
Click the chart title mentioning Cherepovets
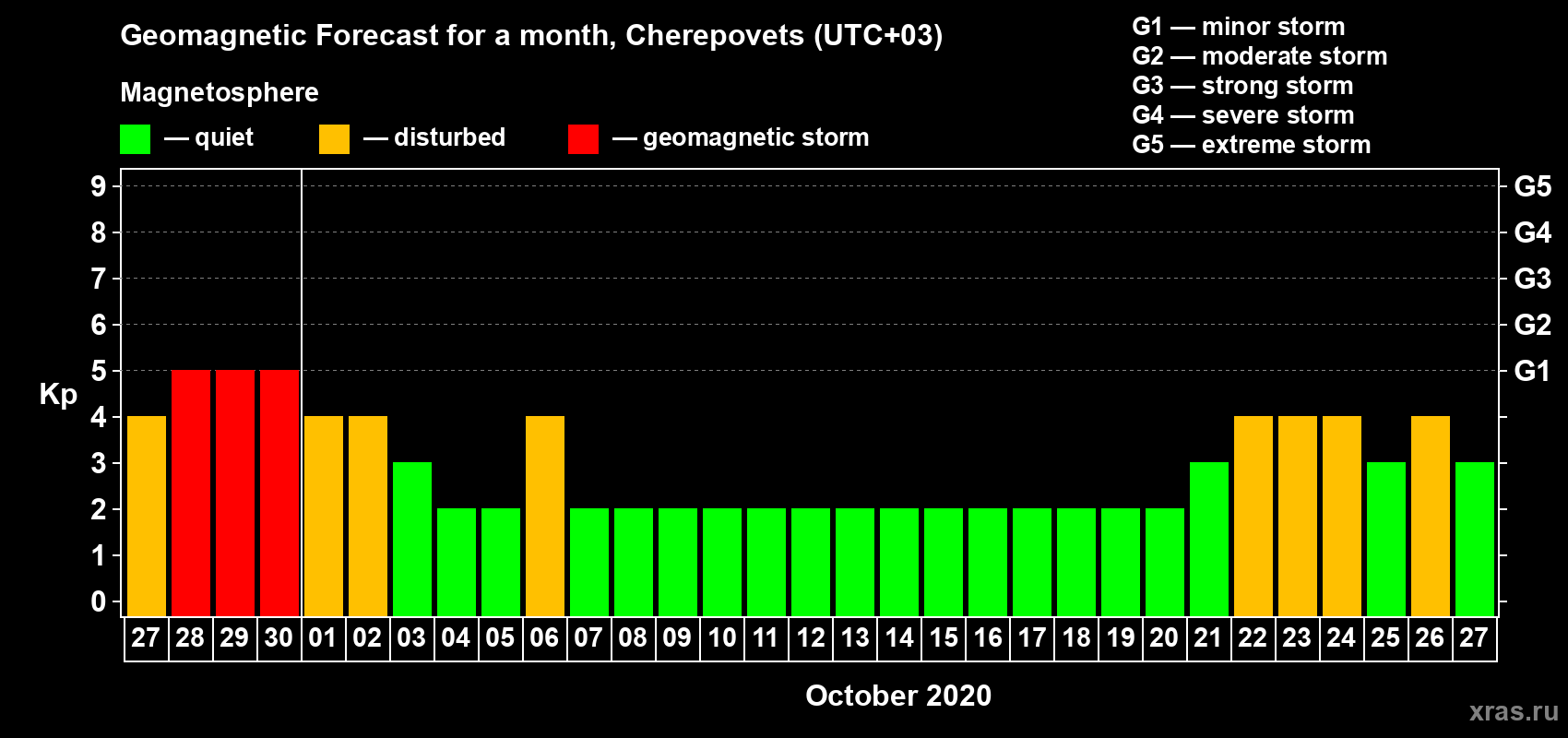point(531,35)
